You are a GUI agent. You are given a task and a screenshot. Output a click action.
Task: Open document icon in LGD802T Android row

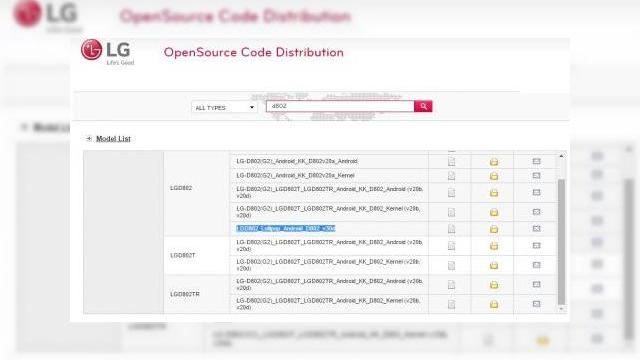click(x=451, y=246)
